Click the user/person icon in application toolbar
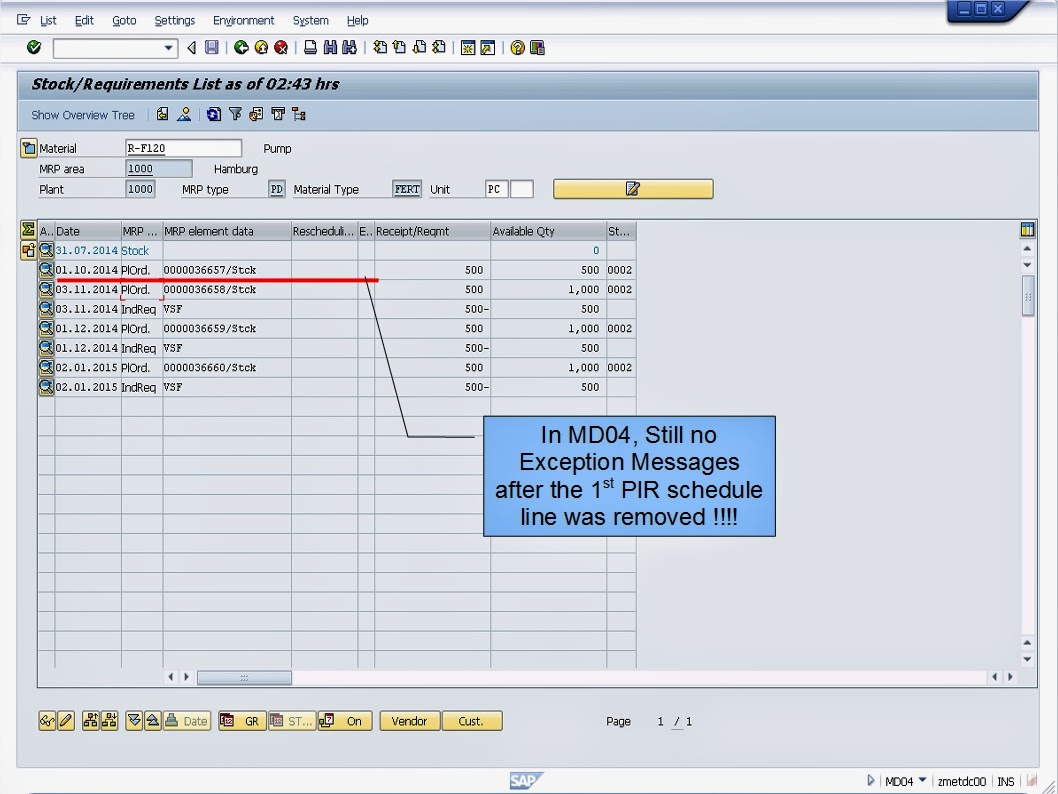This screenshot has width=1058, height=794. (x=184, y=114)
